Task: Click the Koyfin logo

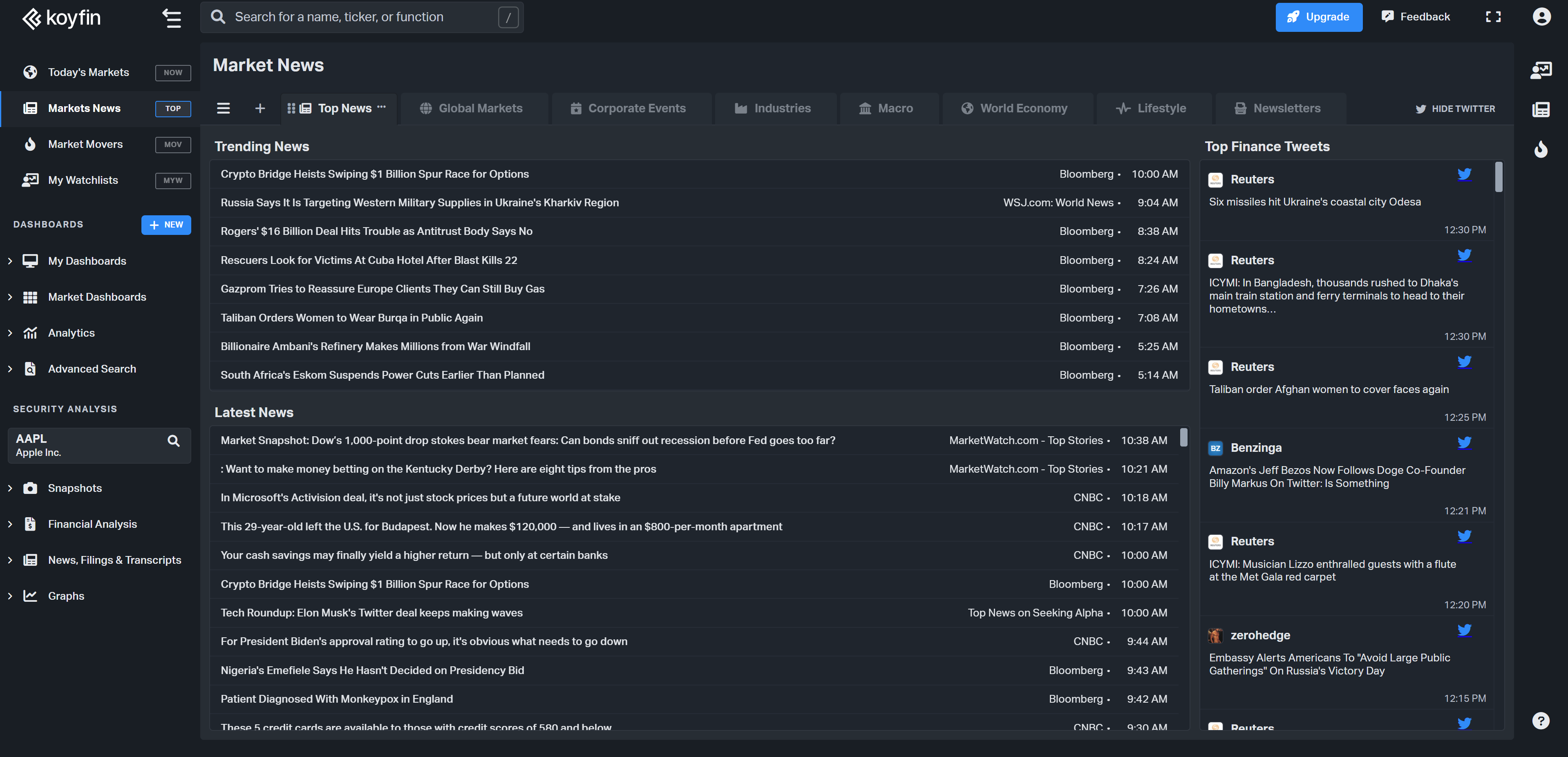Action: tap(61, 18)
